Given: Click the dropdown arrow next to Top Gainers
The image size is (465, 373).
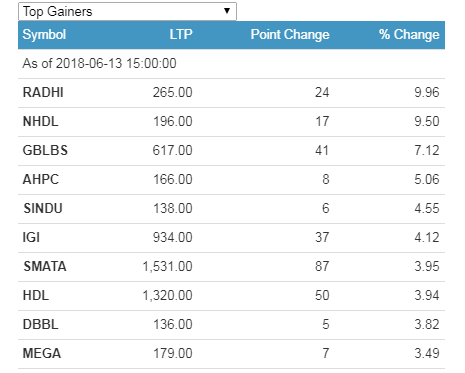Looking at the screenshot, I should 227,11.
